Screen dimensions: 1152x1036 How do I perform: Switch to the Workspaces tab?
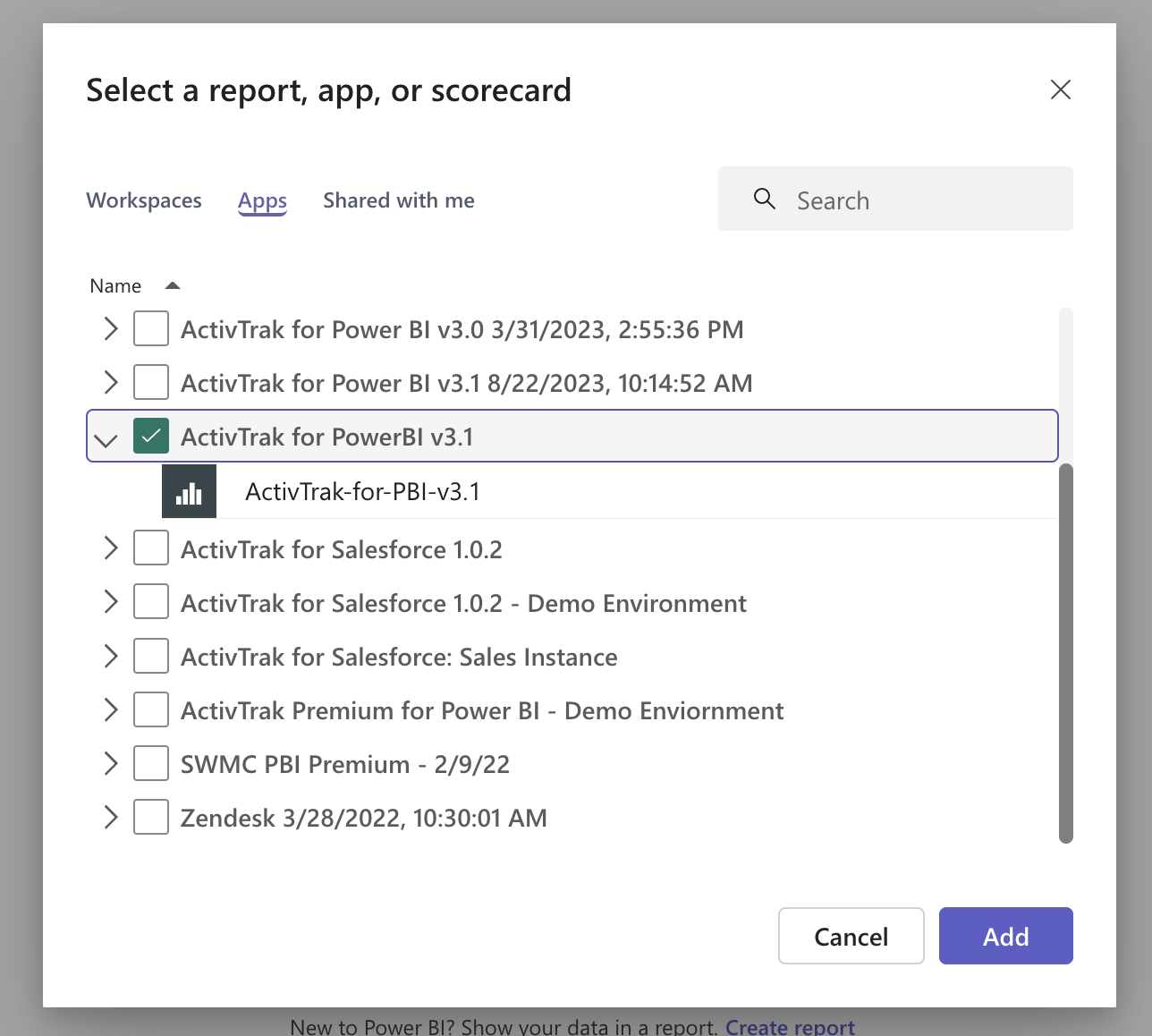[144, 200]
